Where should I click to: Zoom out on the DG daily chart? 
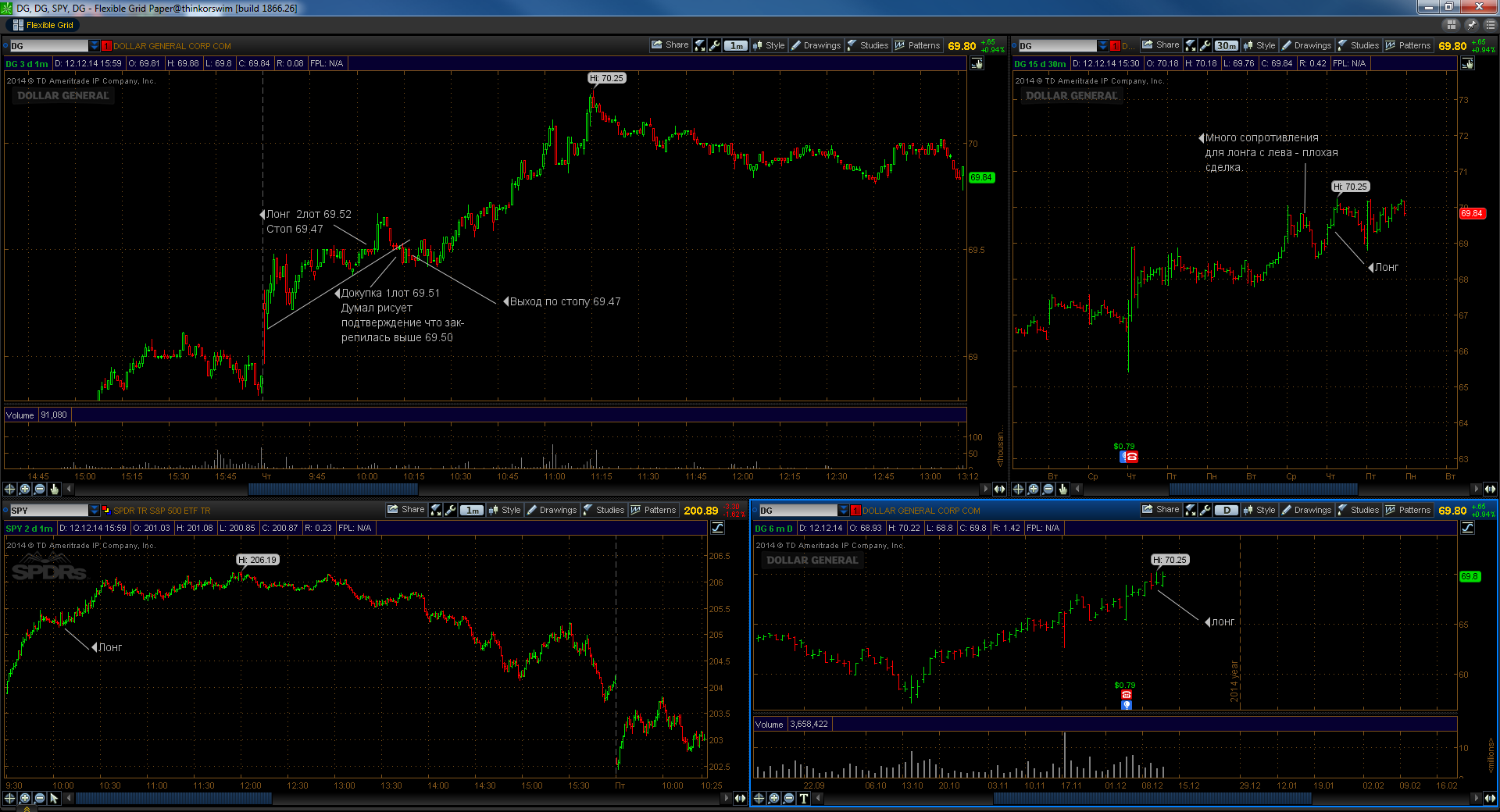click(788, 798)
